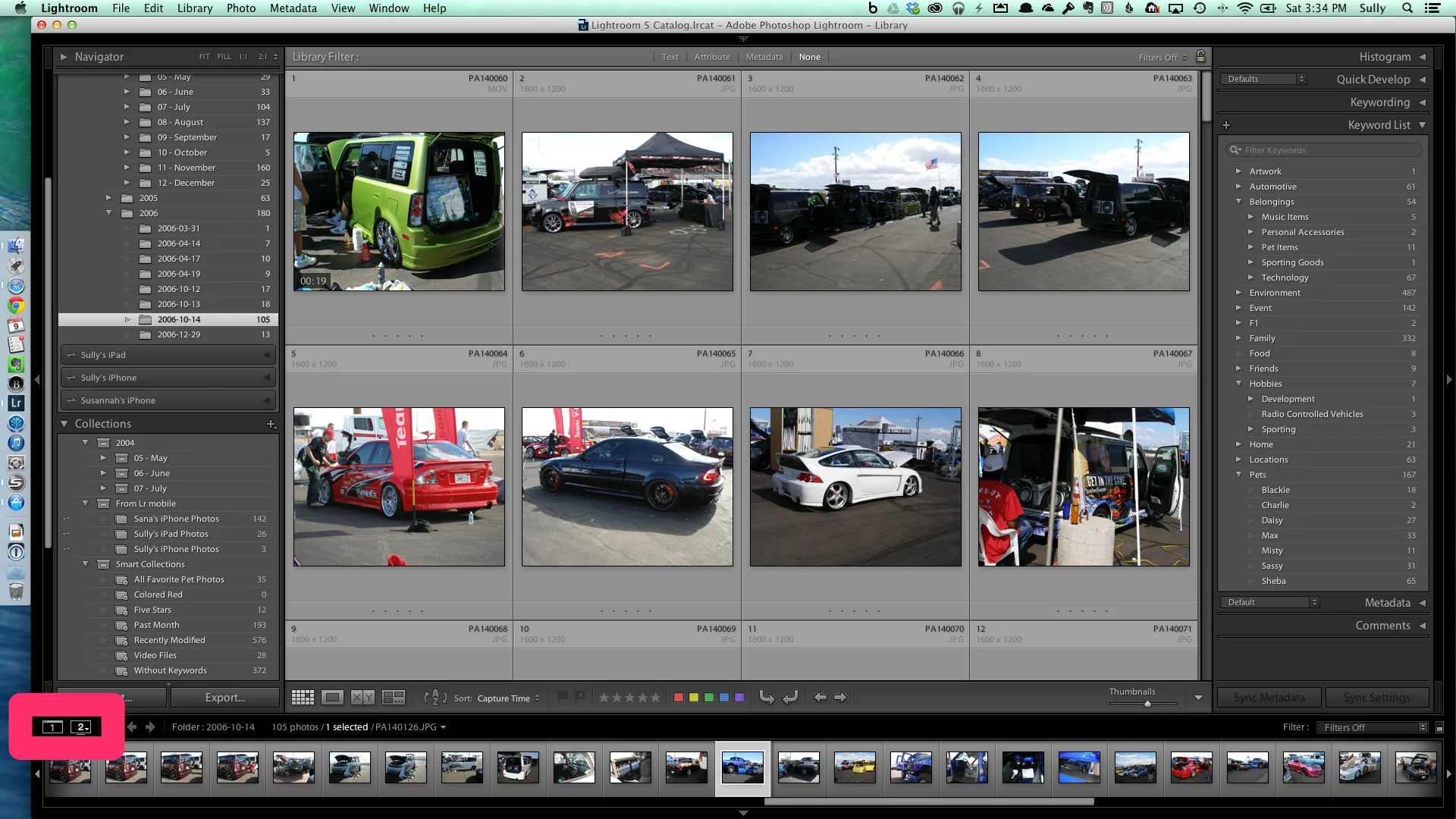The width and height of the screenshot is (1456, 819).
Task: Collapse the Collections panel
Action: pyautogui.click(x=64, y=424)
